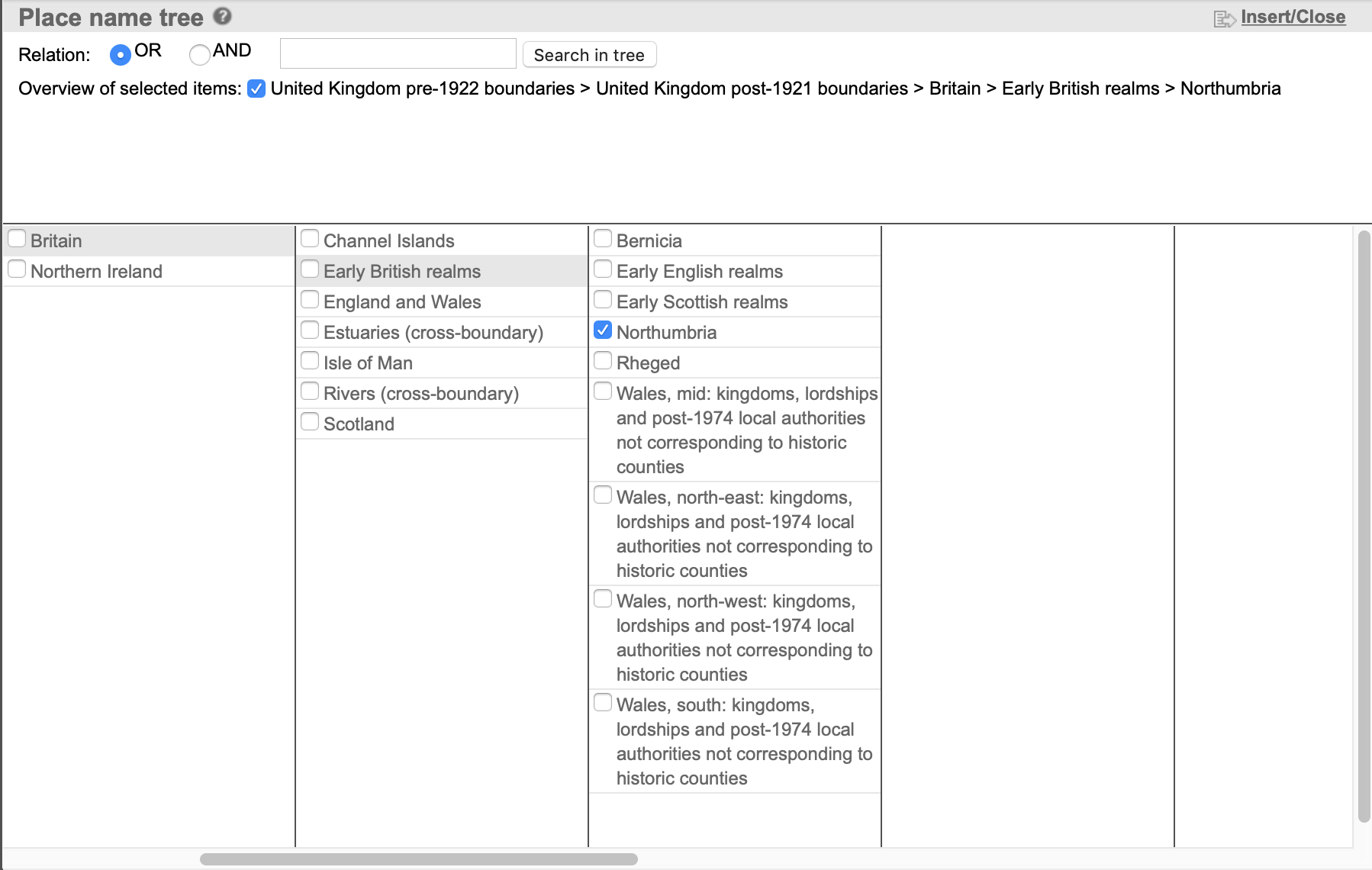This screenshot has height=870, width=1372.
Task: Expand the Britain tree item
Action: pos(56,241)
